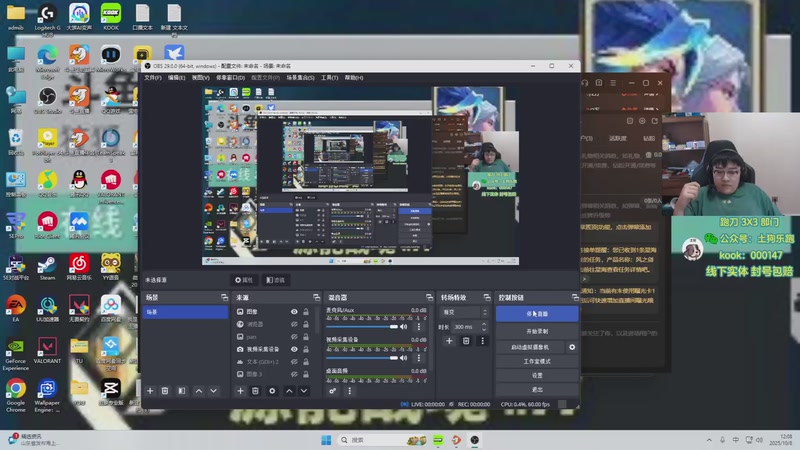Launch Steam from the desktop
Viewport: 800px width, 450px height.
(x=47, y=268)
